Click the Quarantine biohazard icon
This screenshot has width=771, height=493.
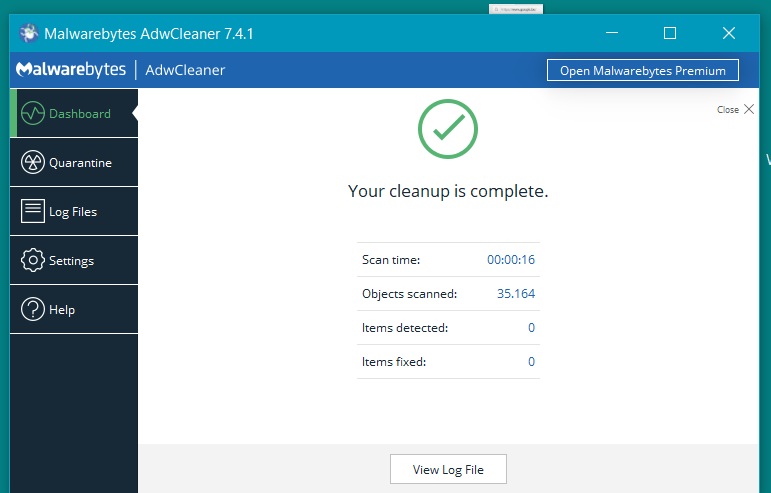tap(33, 162)
